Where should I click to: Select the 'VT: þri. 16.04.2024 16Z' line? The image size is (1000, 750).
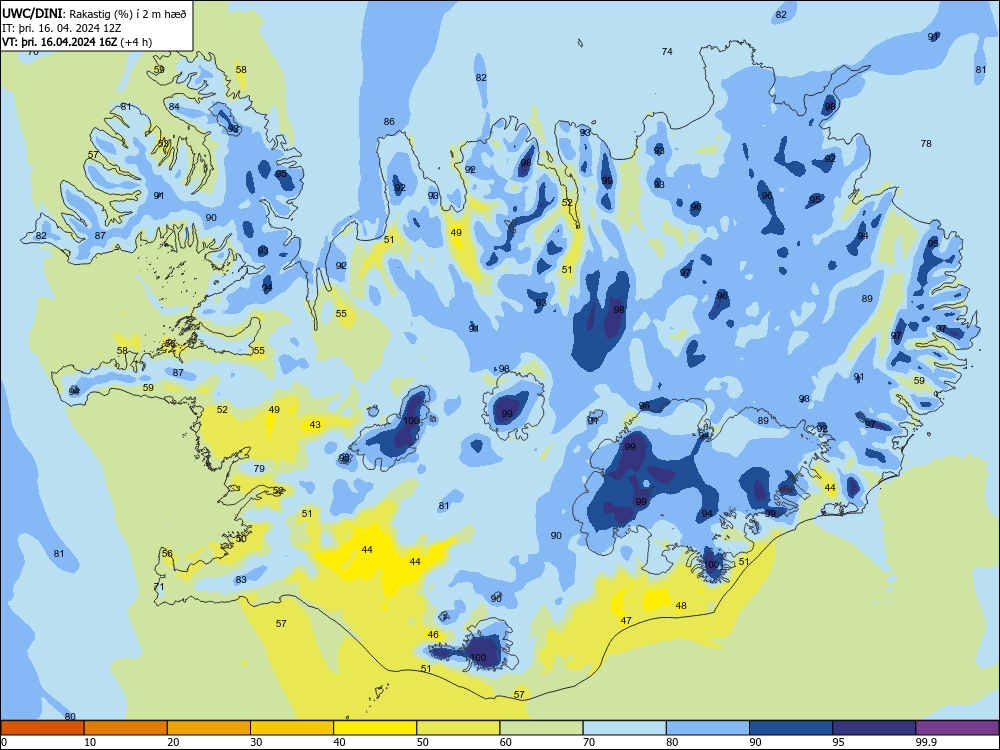(x=59, y=42)
